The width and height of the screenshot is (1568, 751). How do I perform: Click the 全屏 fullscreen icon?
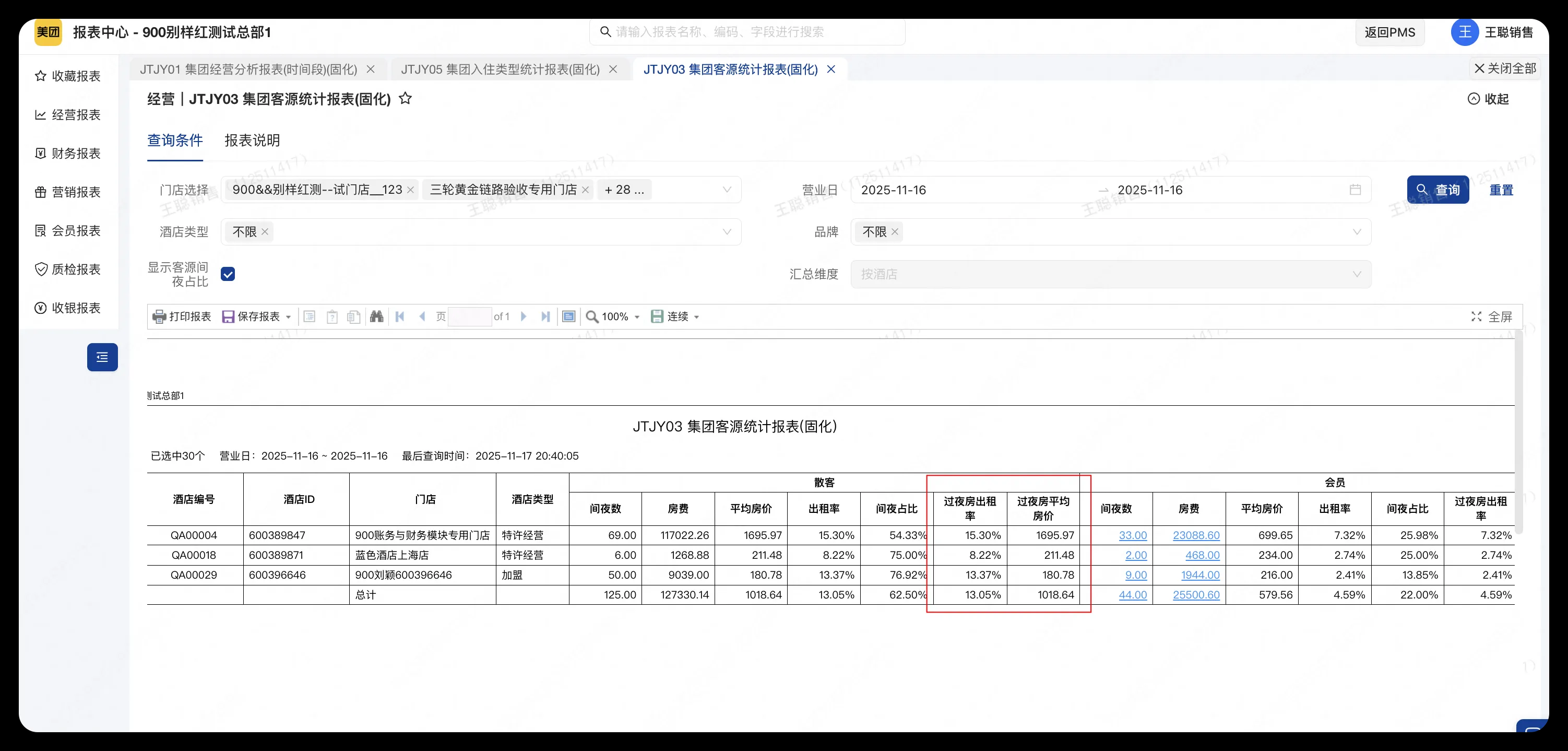point(1476,316)
